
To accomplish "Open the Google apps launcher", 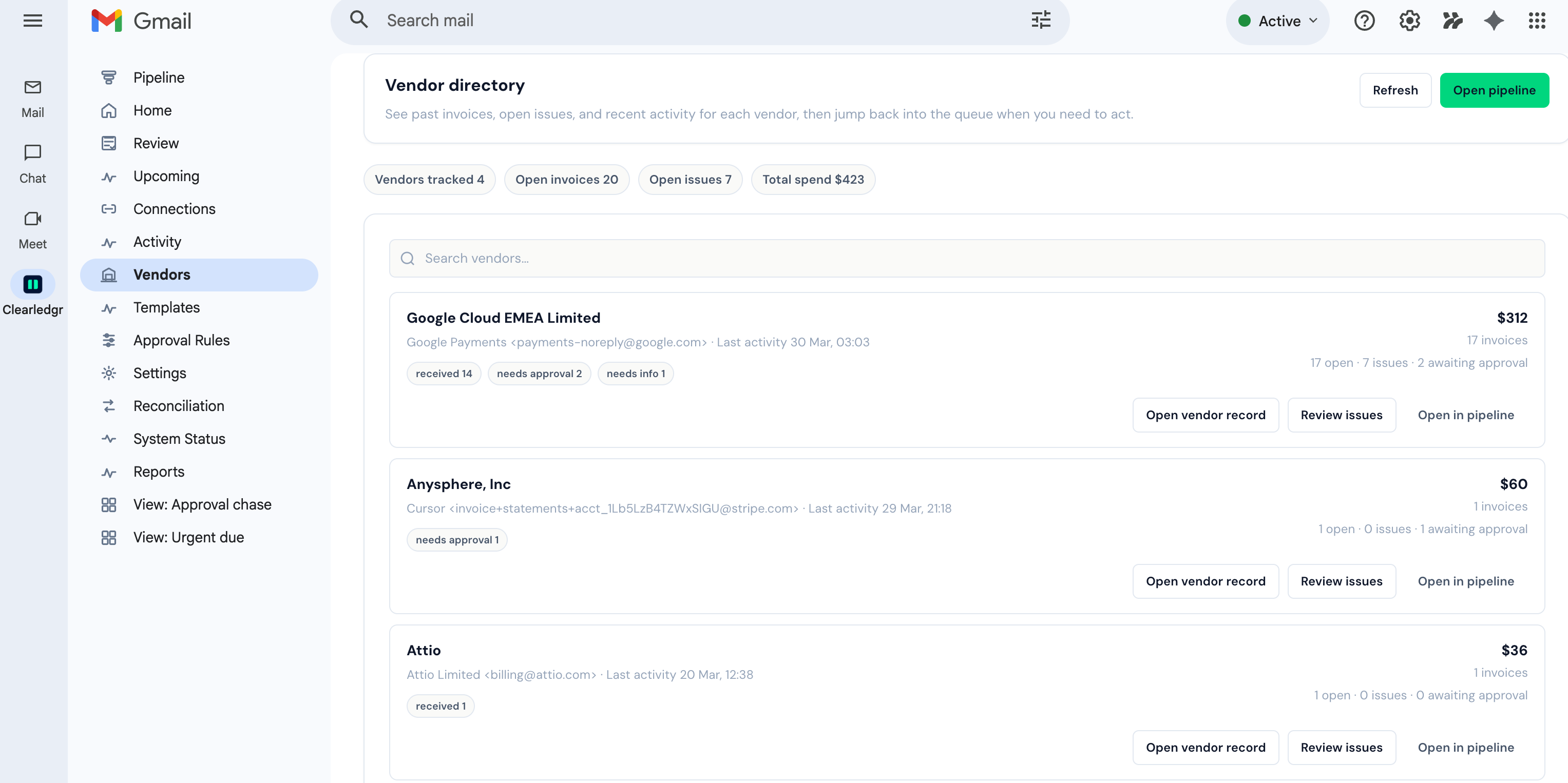I will (1537, 20).
